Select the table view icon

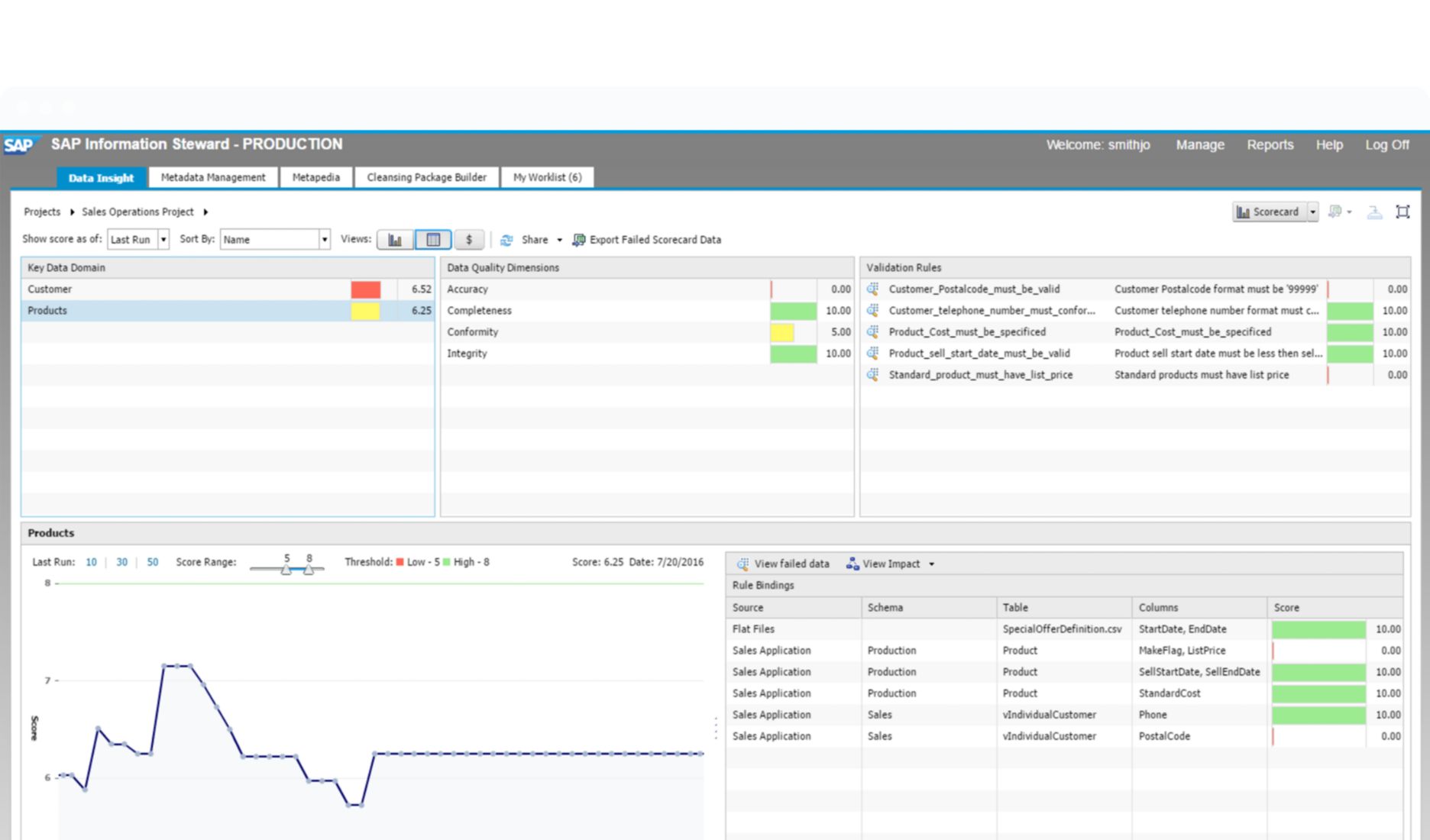click(x=432, y=239)
